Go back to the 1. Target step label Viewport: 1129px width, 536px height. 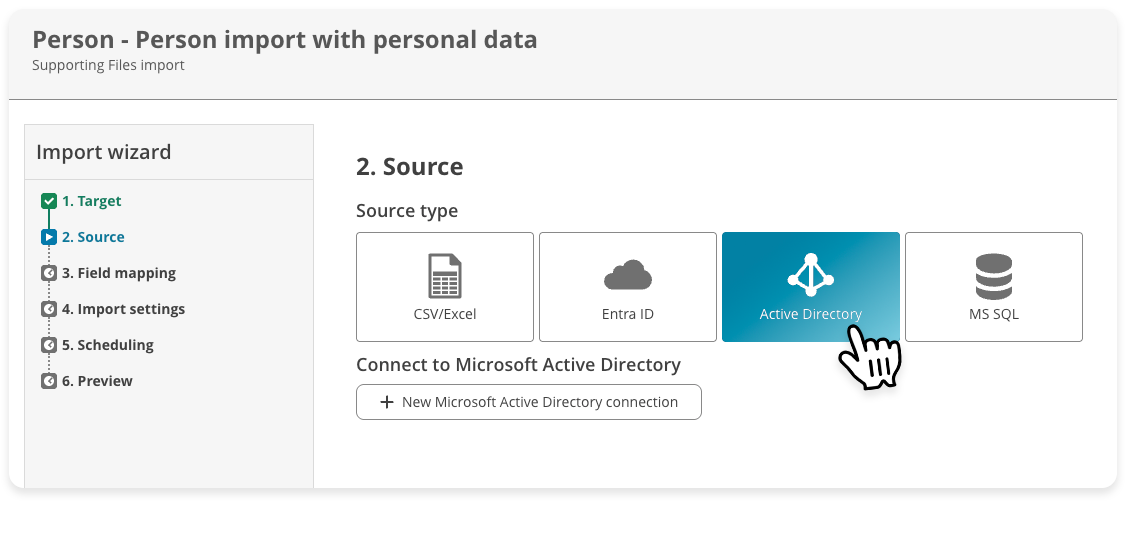(91, 201)
